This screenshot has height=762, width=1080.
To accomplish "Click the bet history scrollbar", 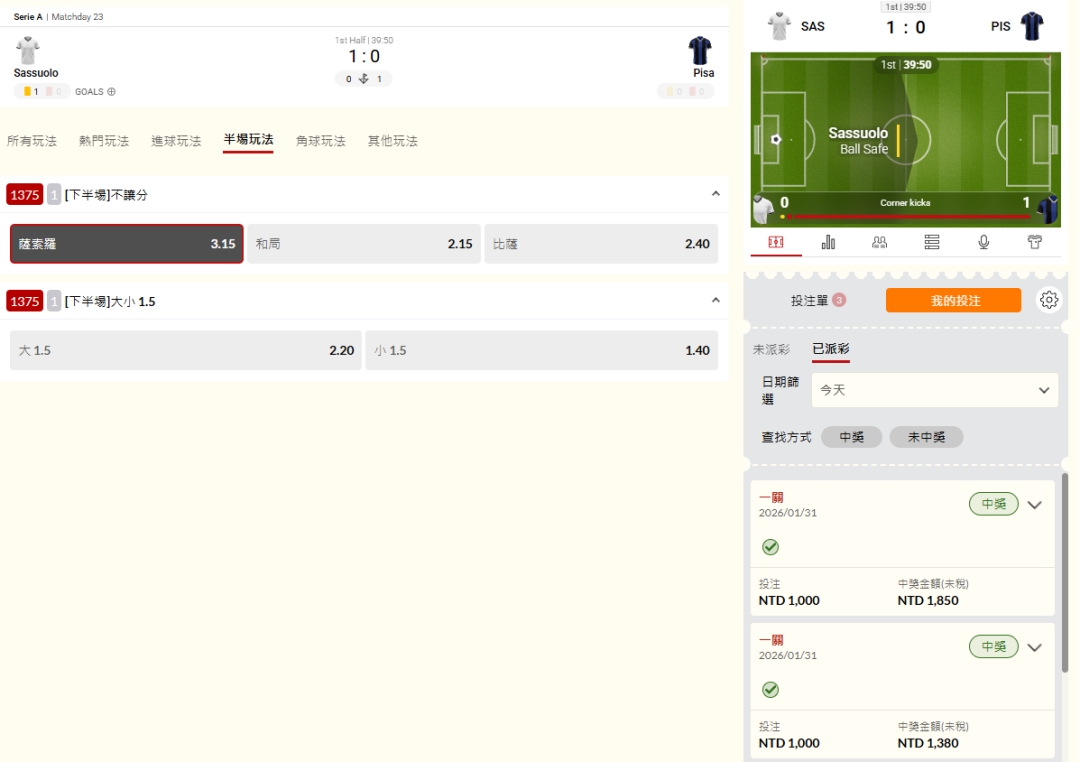I will [1065, 572].
